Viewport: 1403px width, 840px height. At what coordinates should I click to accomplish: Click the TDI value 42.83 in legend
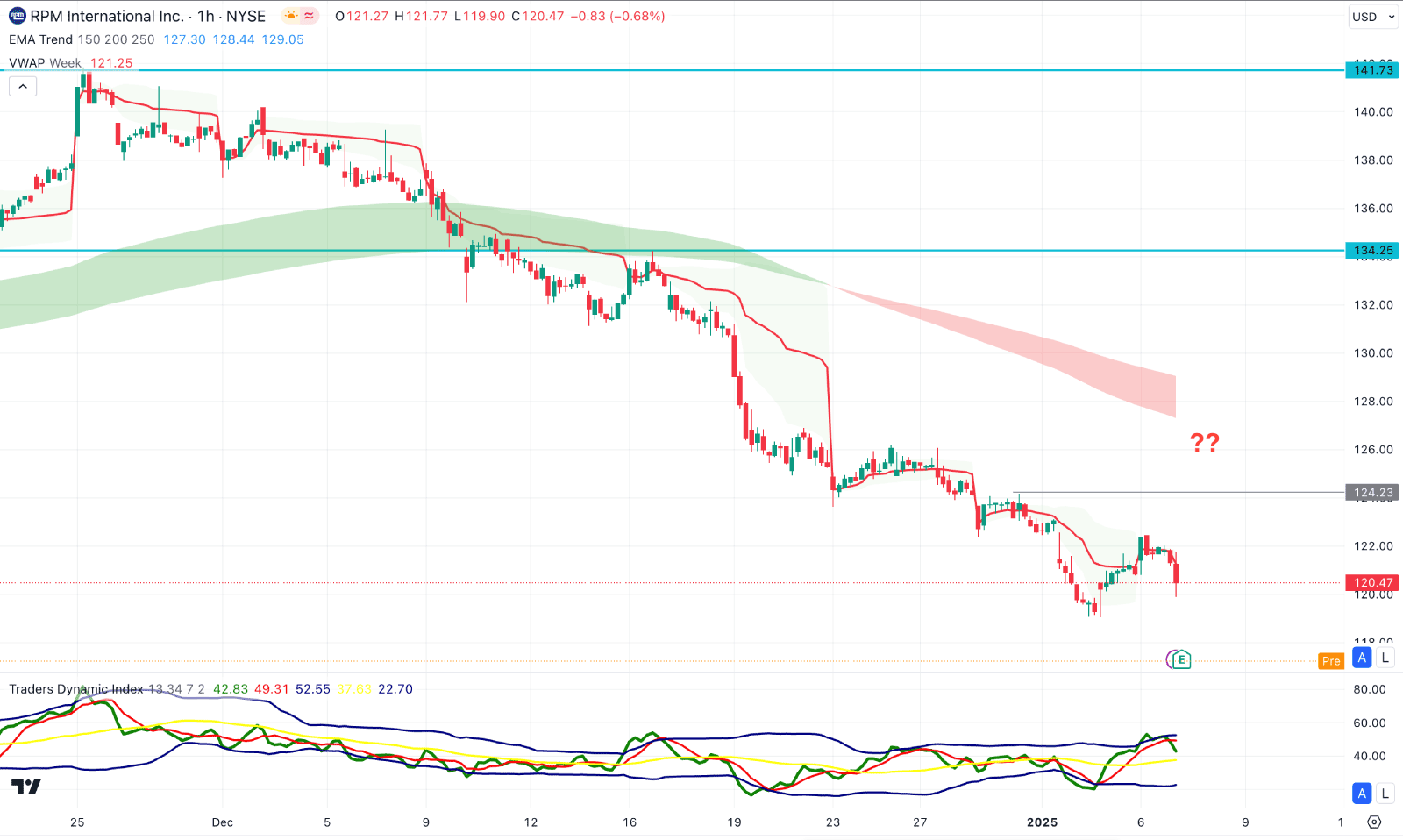coord(231,689)
